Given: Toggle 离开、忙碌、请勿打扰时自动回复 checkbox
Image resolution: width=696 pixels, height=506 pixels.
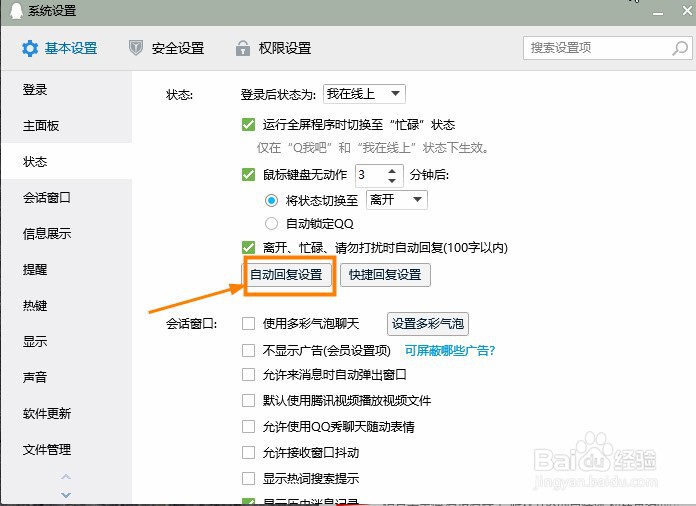Looking at the screenshot, I should [x=248, y=248].
